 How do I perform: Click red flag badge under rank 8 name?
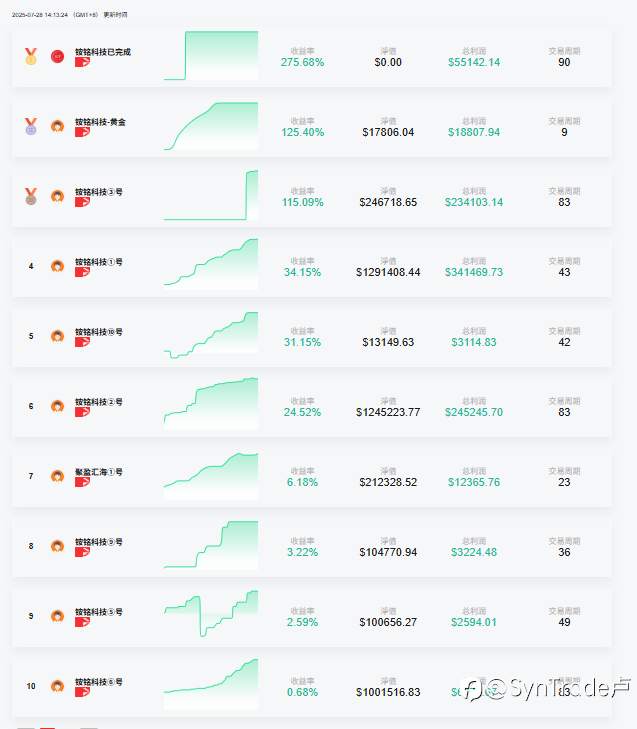[x=82, y=552]
